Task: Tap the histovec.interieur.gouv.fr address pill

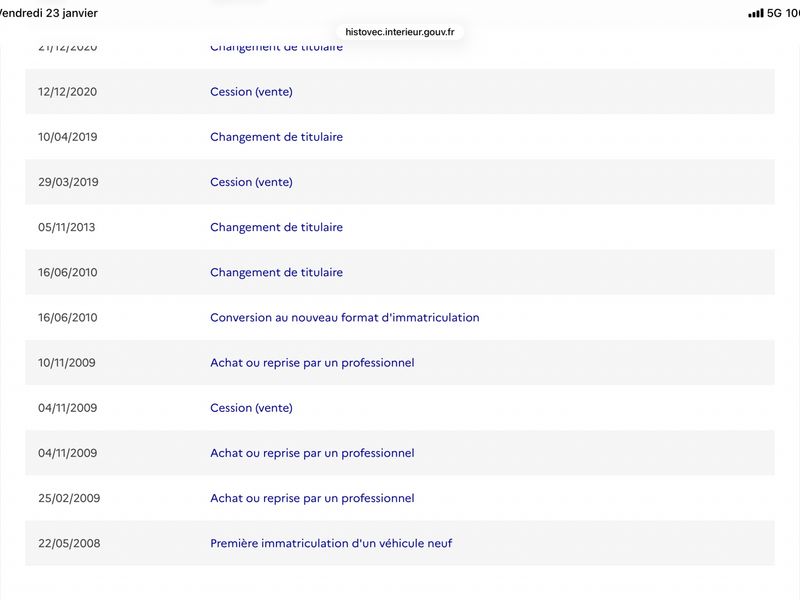Action: click(x=400, y=32)
